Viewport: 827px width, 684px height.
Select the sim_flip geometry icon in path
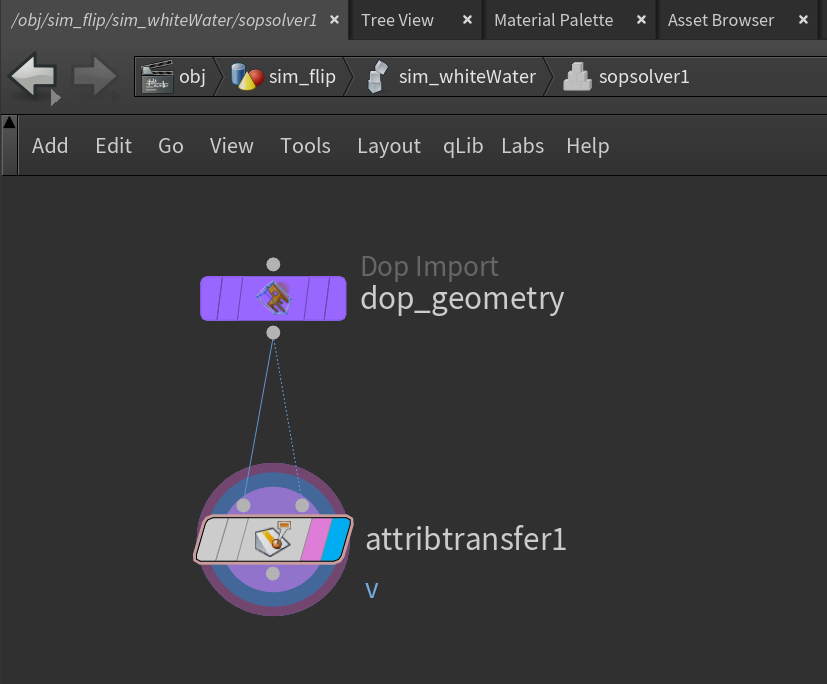[x=247, y=77]
